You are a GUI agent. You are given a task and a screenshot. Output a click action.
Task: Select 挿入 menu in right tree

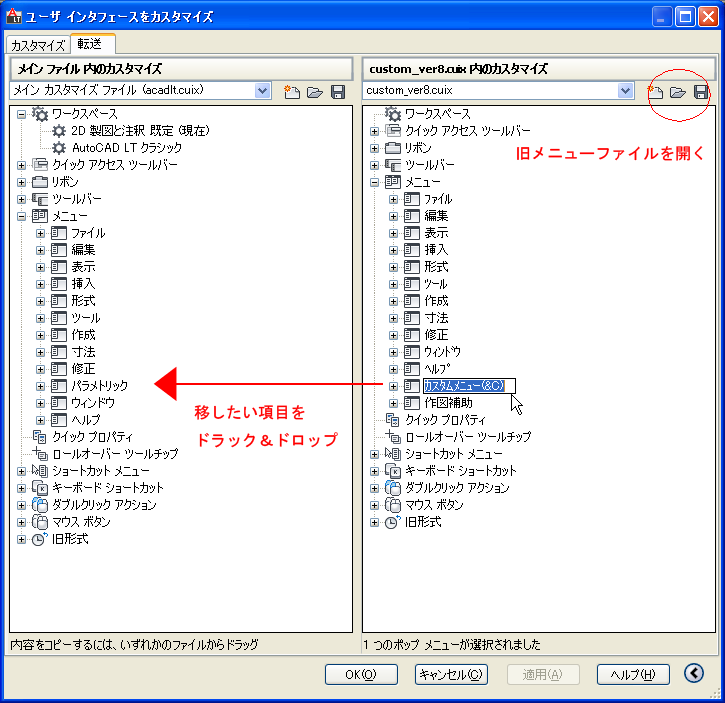[x=436, y=250]
